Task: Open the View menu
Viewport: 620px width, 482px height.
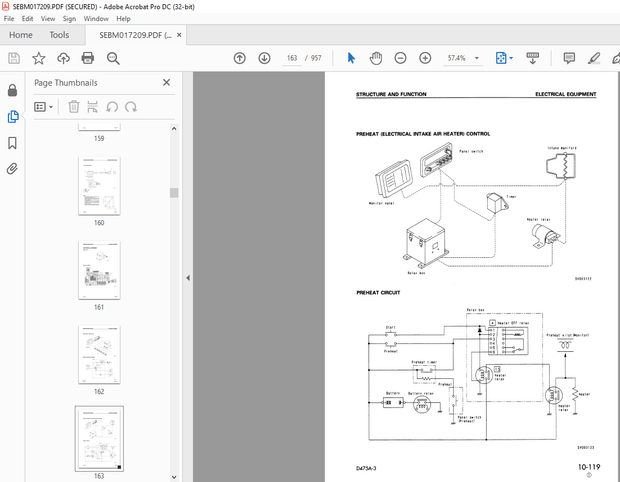Action: [48, 19]
